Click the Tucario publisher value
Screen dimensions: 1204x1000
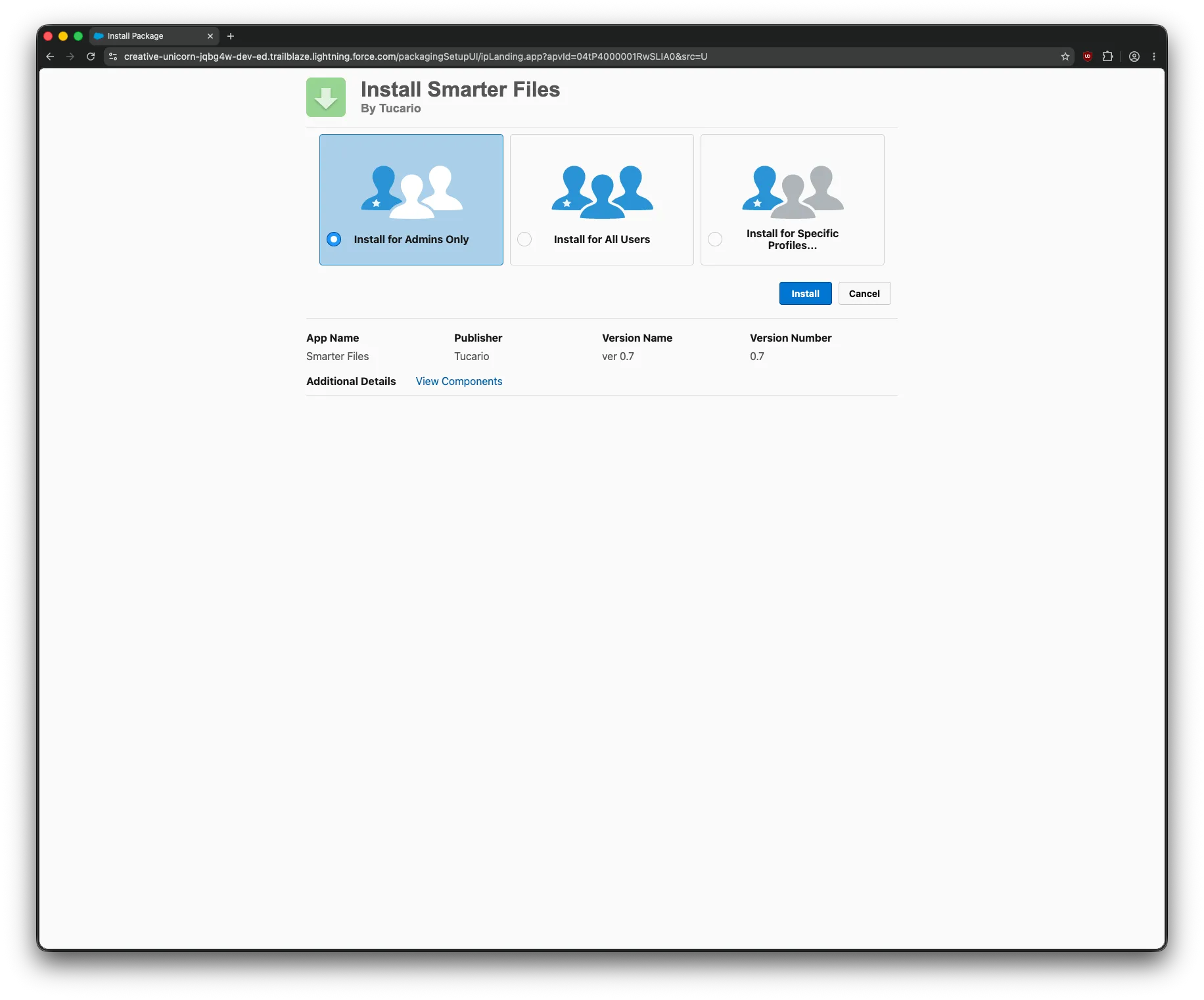[x=471, y=356]
